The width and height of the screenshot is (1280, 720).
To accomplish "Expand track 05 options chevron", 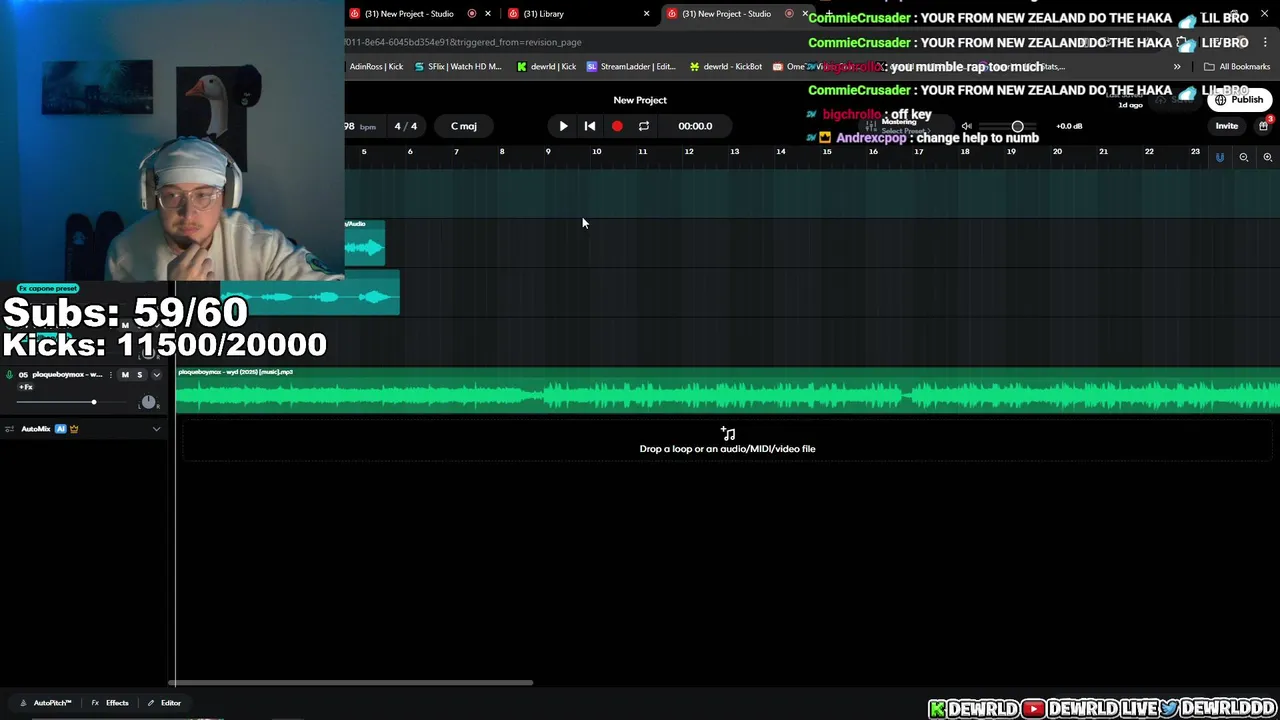I will point(156,375).
